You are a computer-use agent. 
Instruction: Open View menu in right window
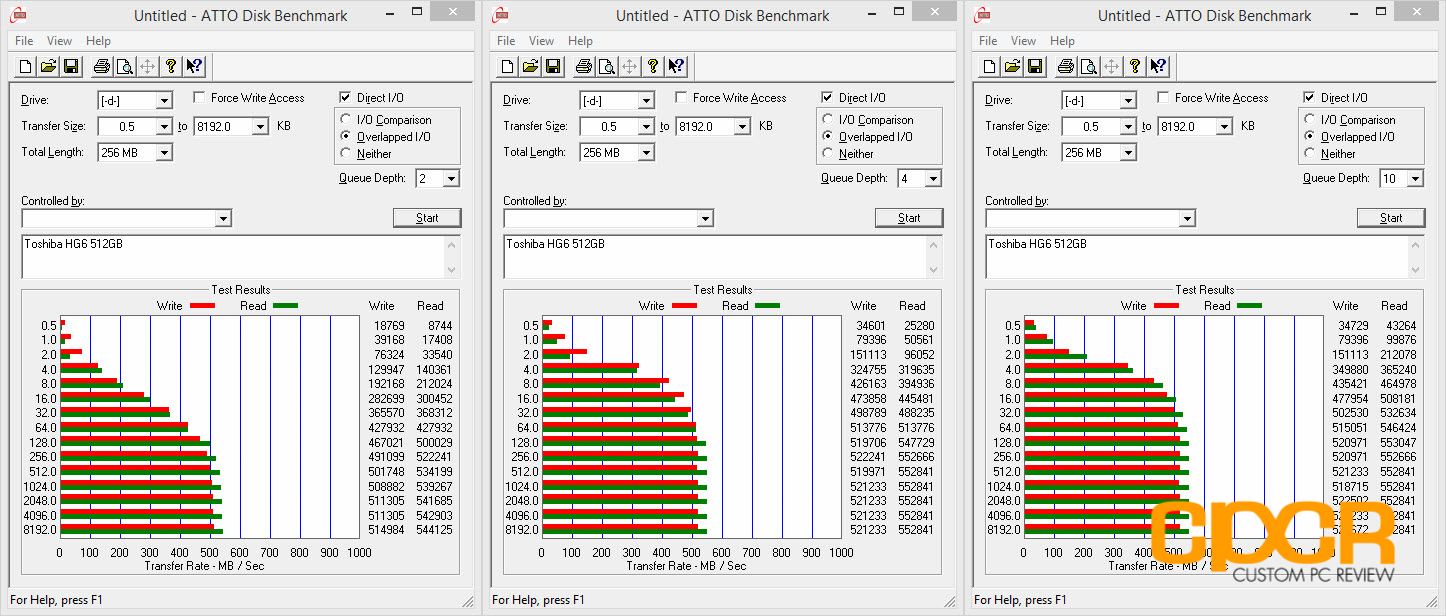coord(1023,41)
